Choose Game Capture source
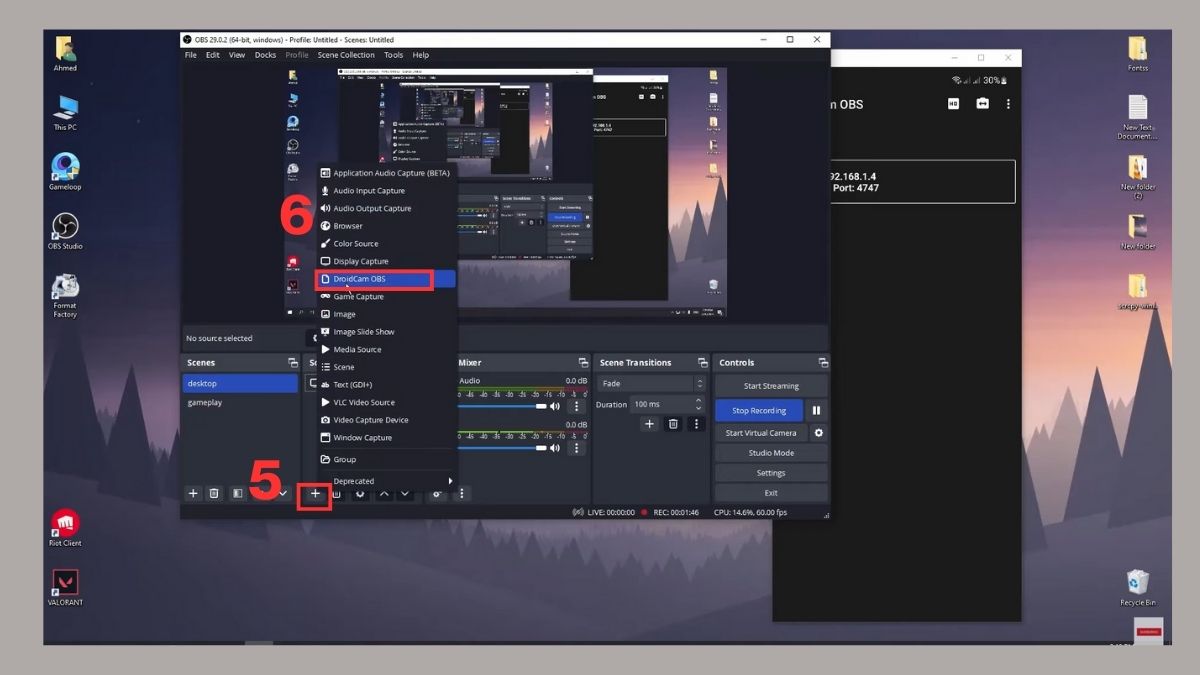 click(x=387, y=296)
